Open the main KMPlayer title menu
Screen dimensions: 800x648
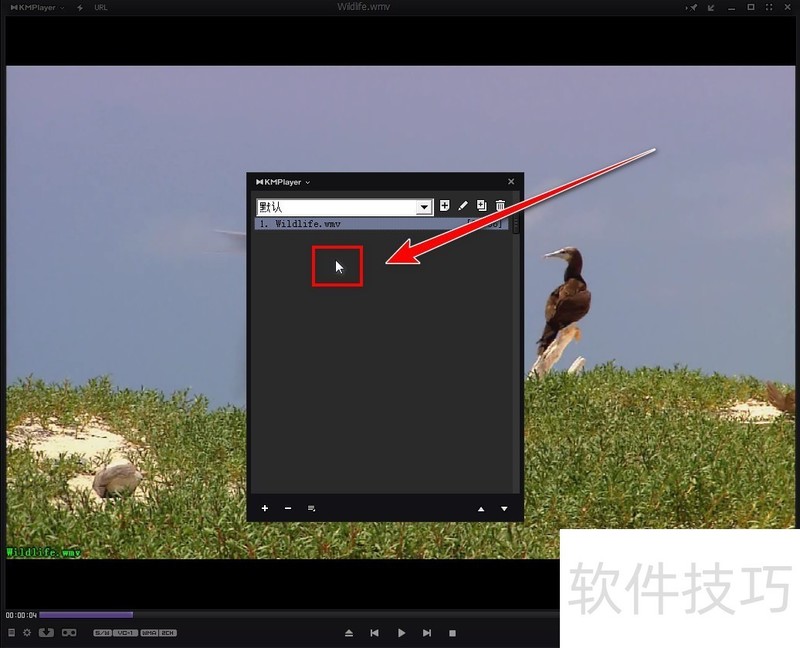point(34,7)
